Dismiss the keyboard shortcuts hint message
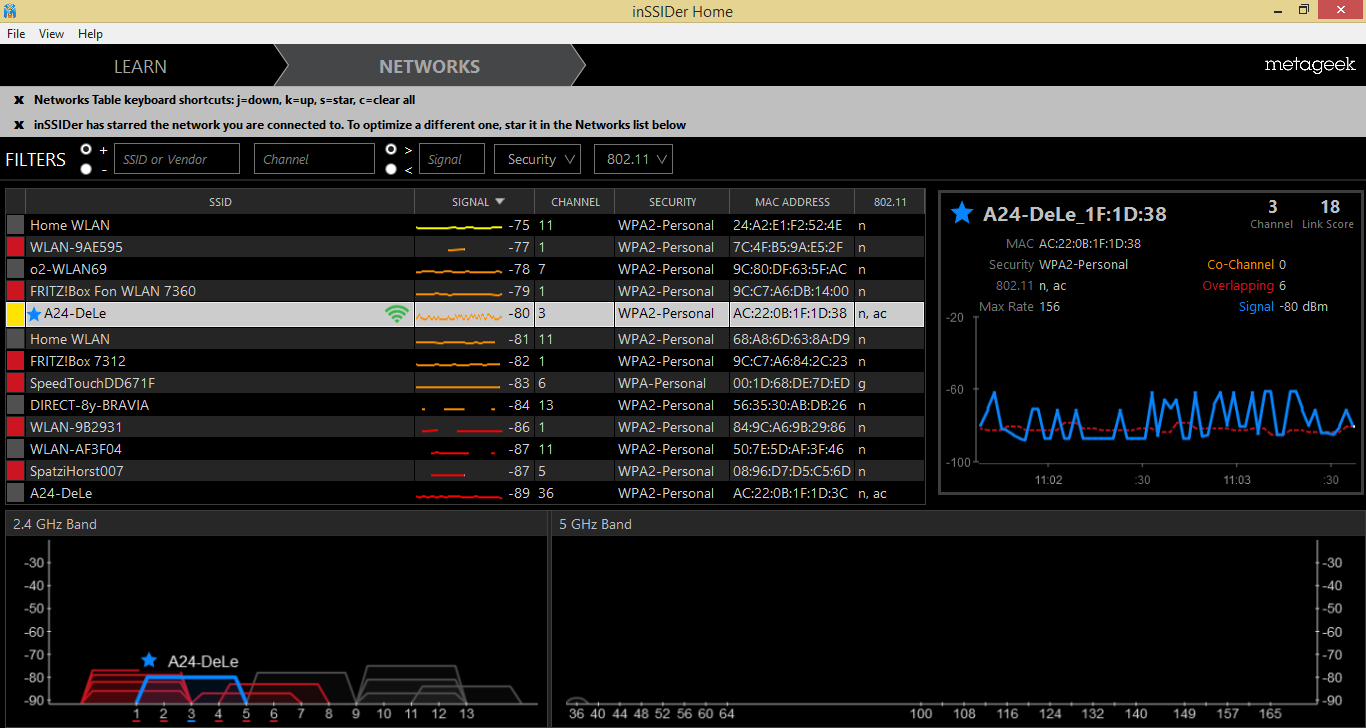Image resolution: width=1366 pixels, height=728 pixels. [x=19, y=100]
